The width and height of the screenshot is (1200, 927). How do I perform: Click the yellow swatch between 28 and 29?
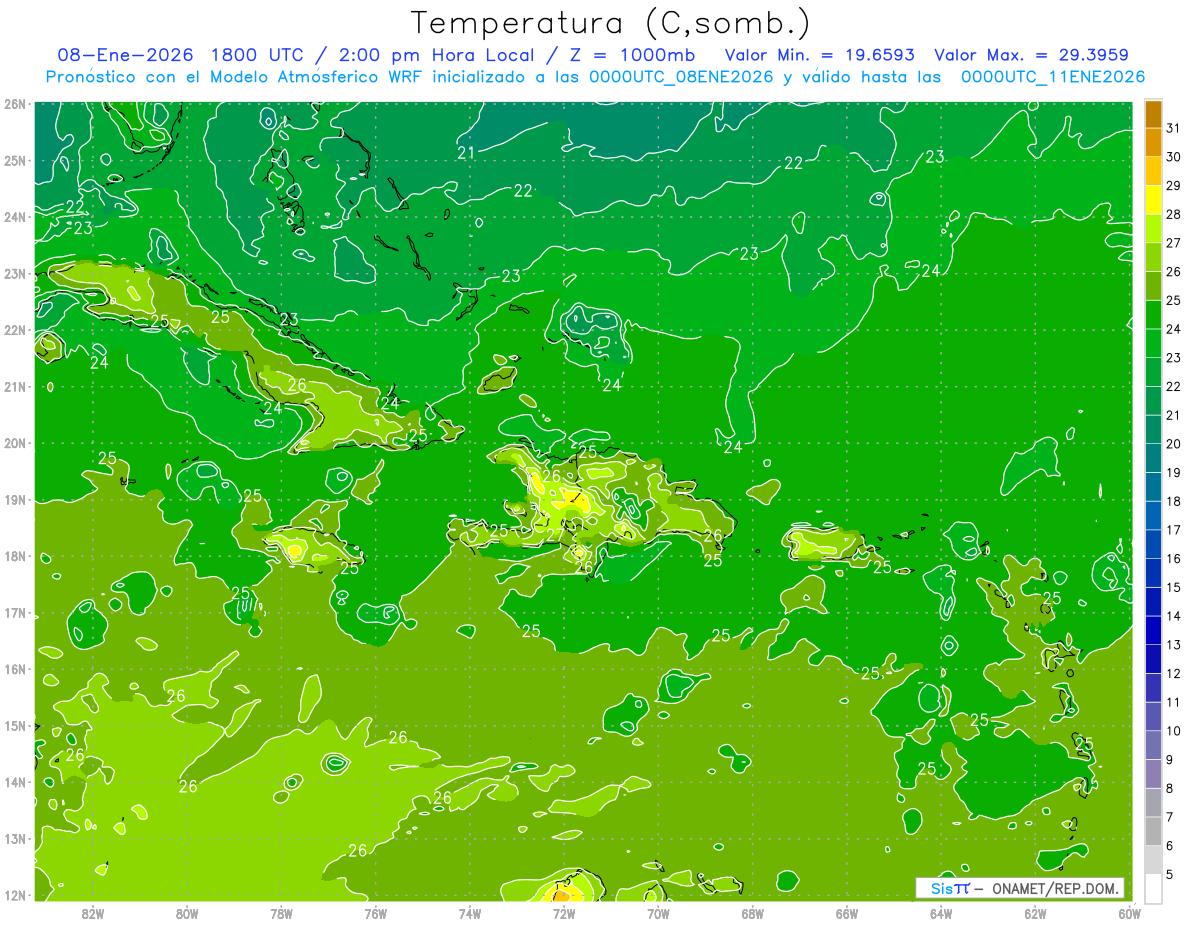(1153, 199)
